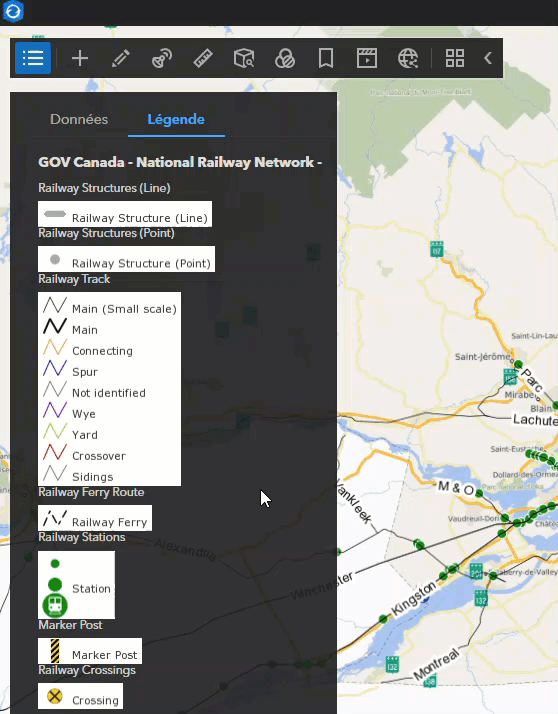
Task: Click the Railway Structure (Line) grey swatch
Action: click(x=55, y=214)
